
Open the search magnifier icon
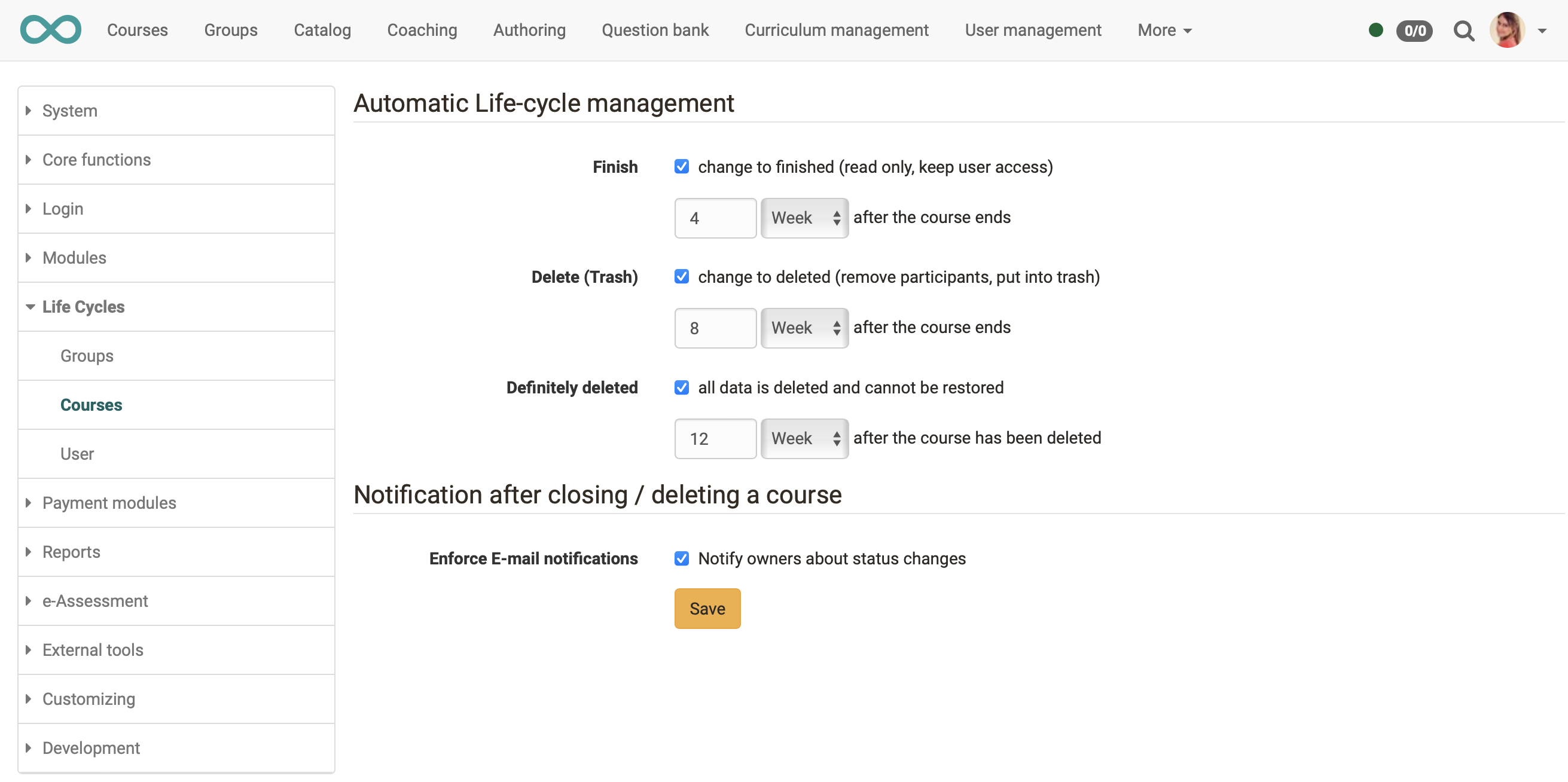tap(1463, 30)
